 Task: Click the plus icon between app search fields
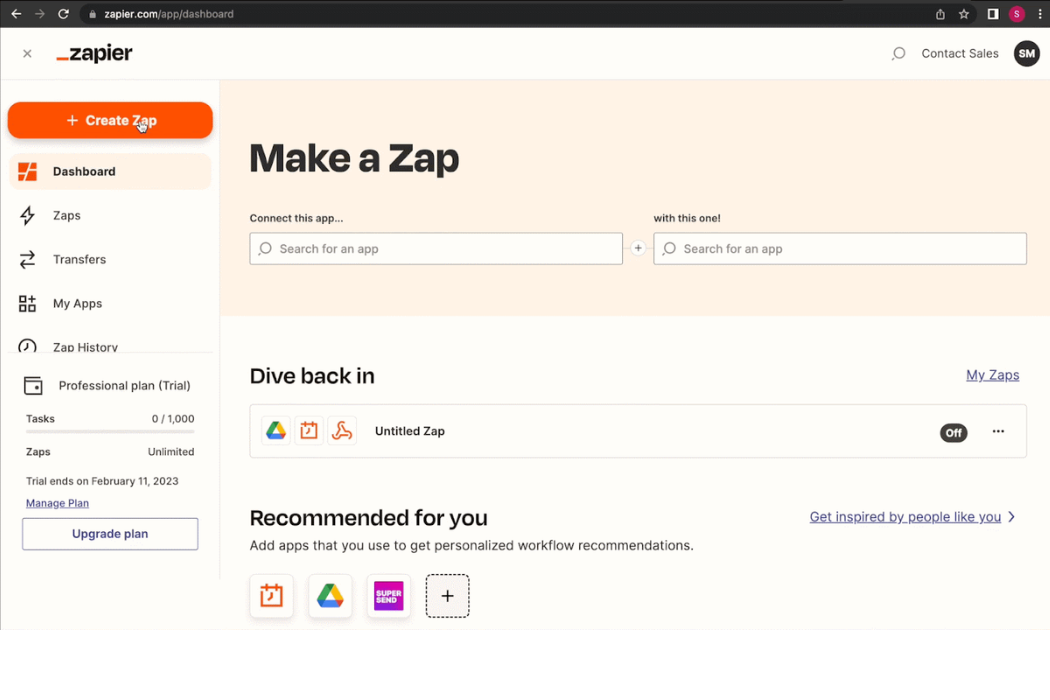pos(638,249)
